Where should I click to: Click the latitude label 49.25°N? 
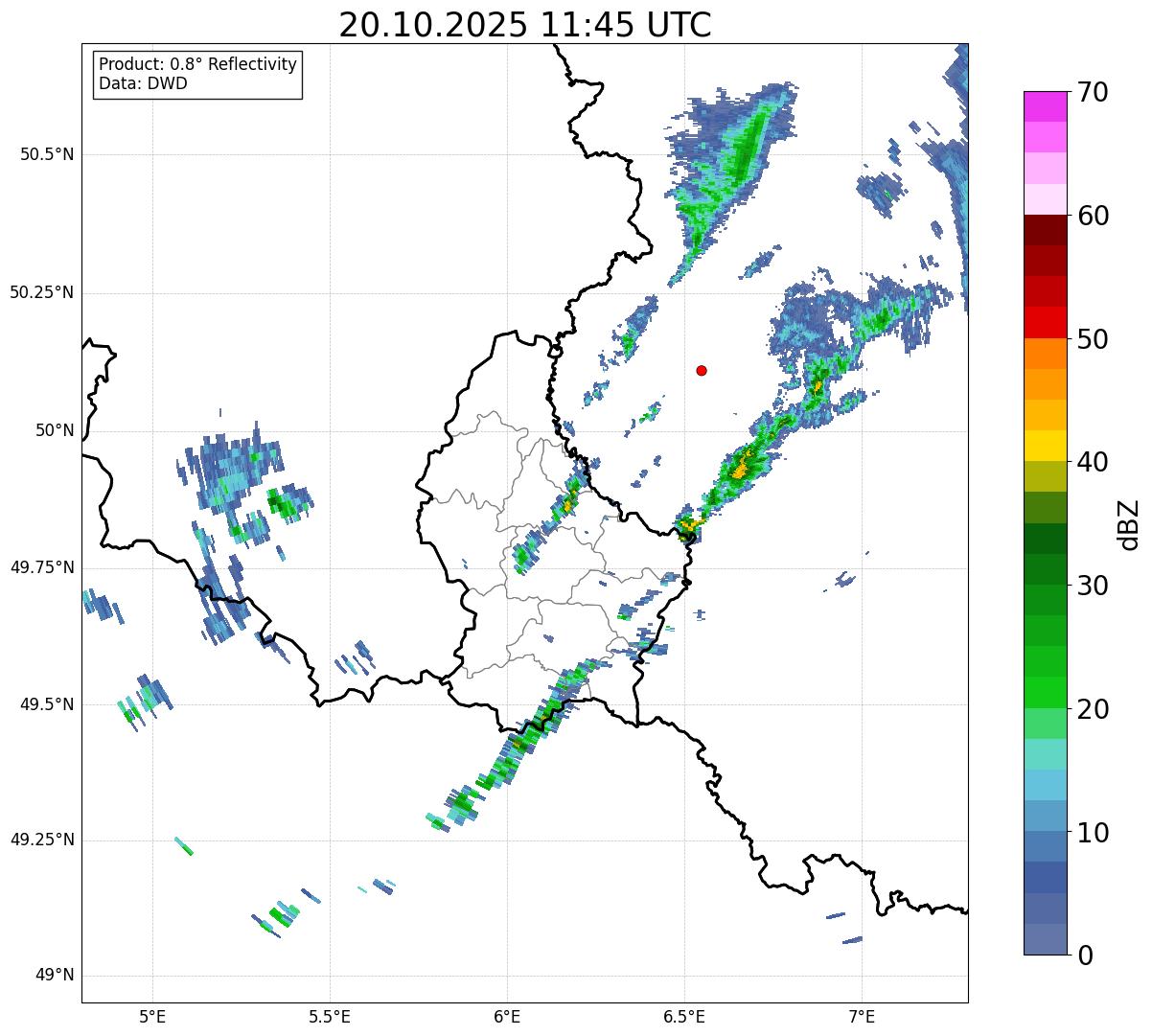pyautogui.click(x=41, y=840)
